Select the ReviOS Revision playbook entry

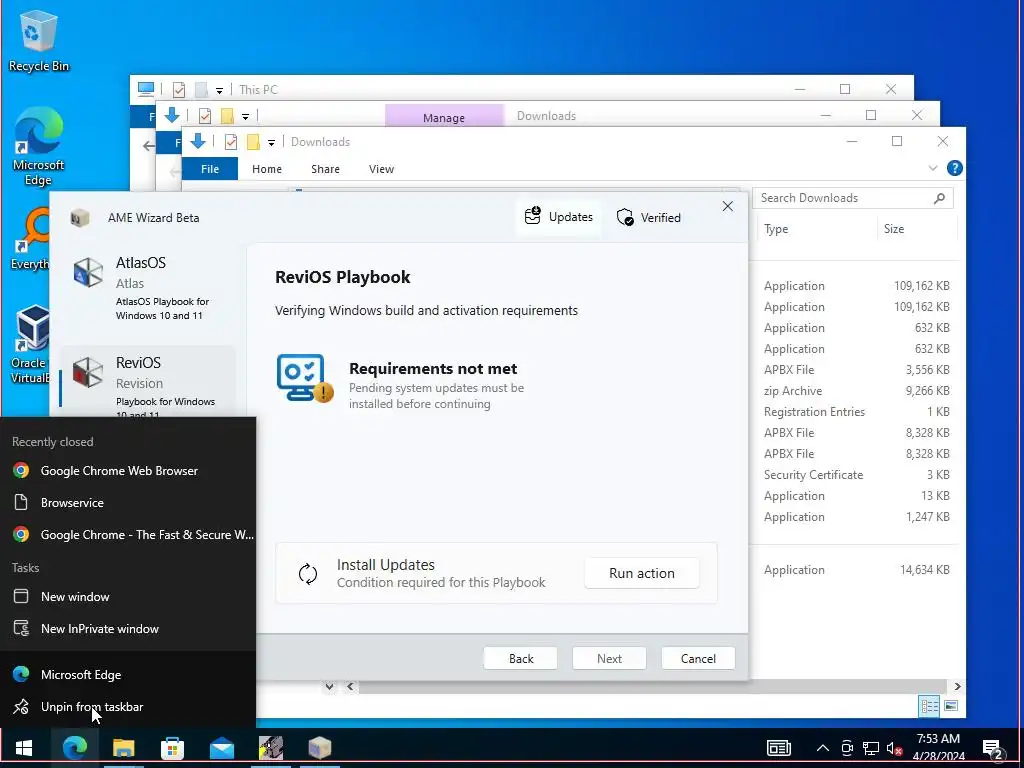[148, 382]
